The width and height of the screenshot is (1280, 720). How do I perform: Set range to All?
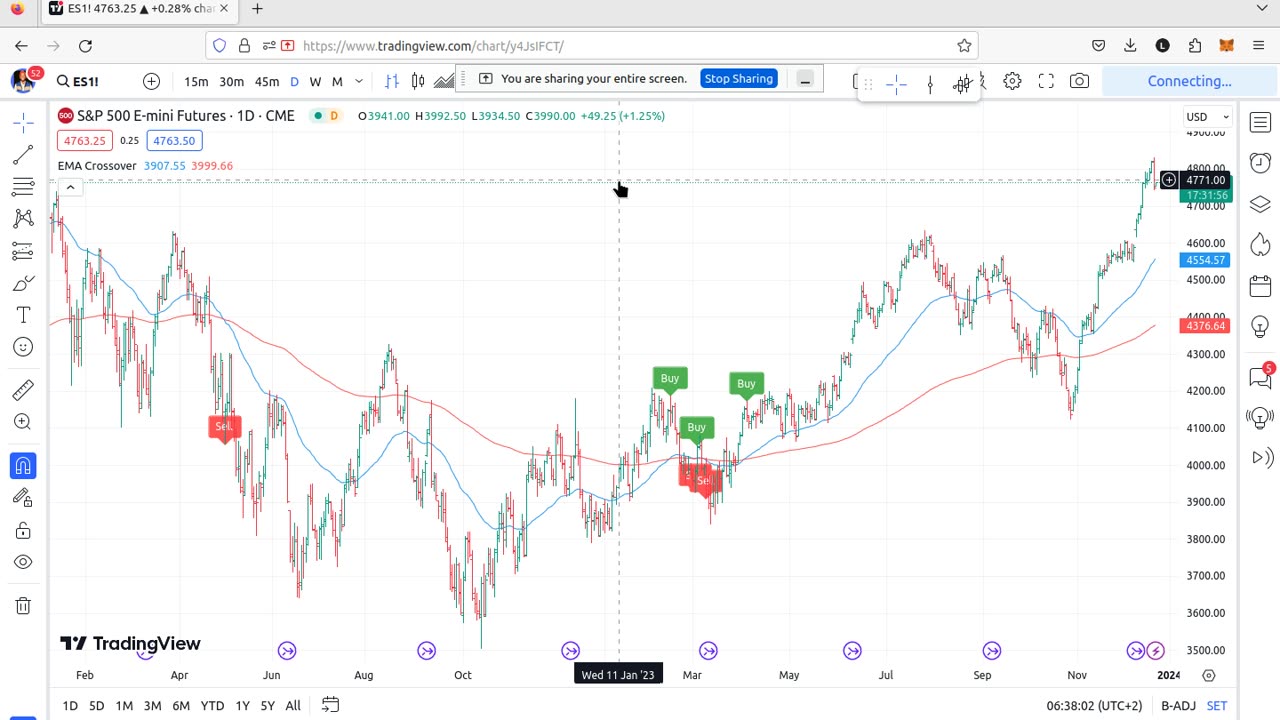(293, 706)
